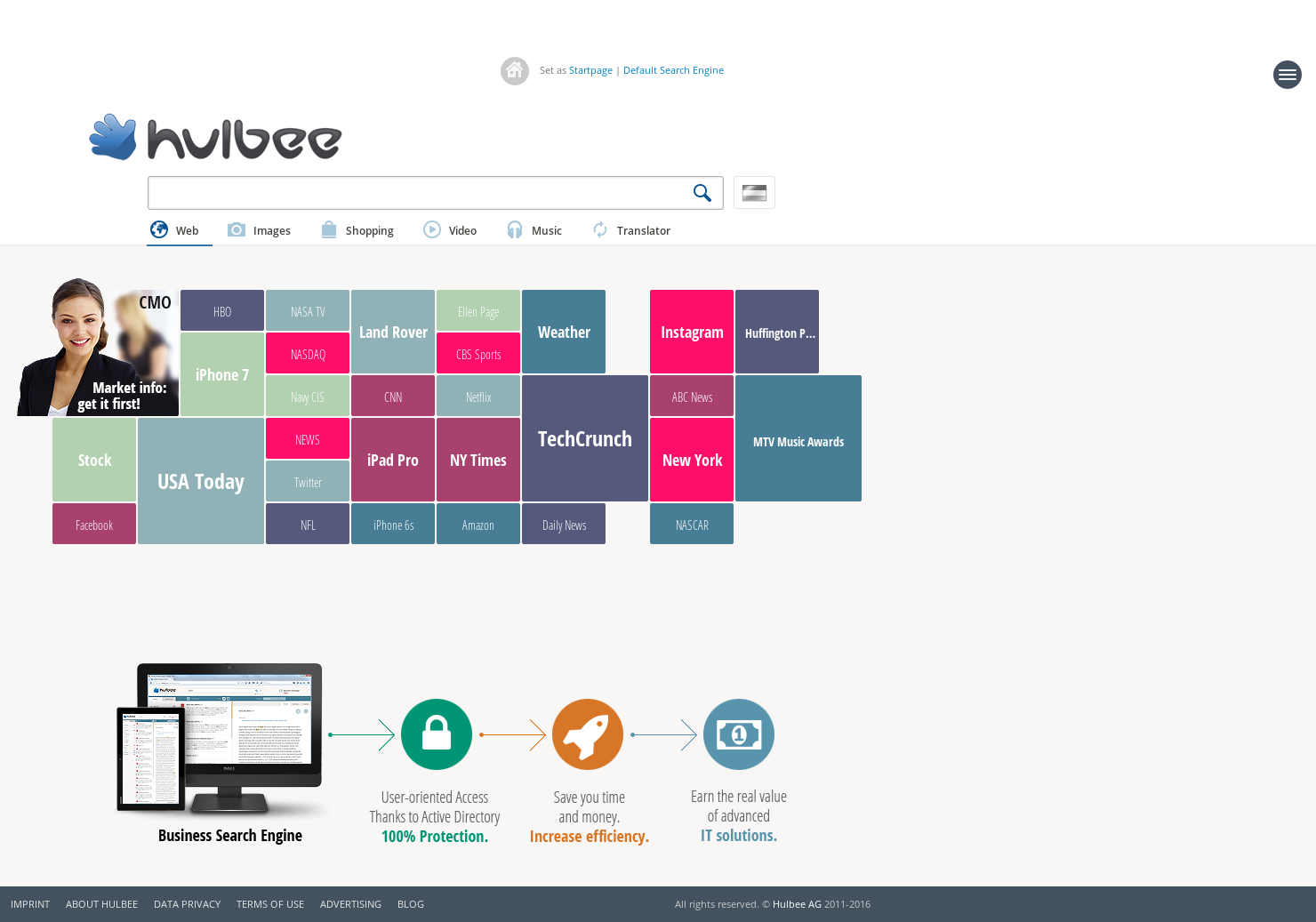Viewport: 1316px width, 922px height.
Task: Click the headphones icon for Music
Action: point(515,229)
